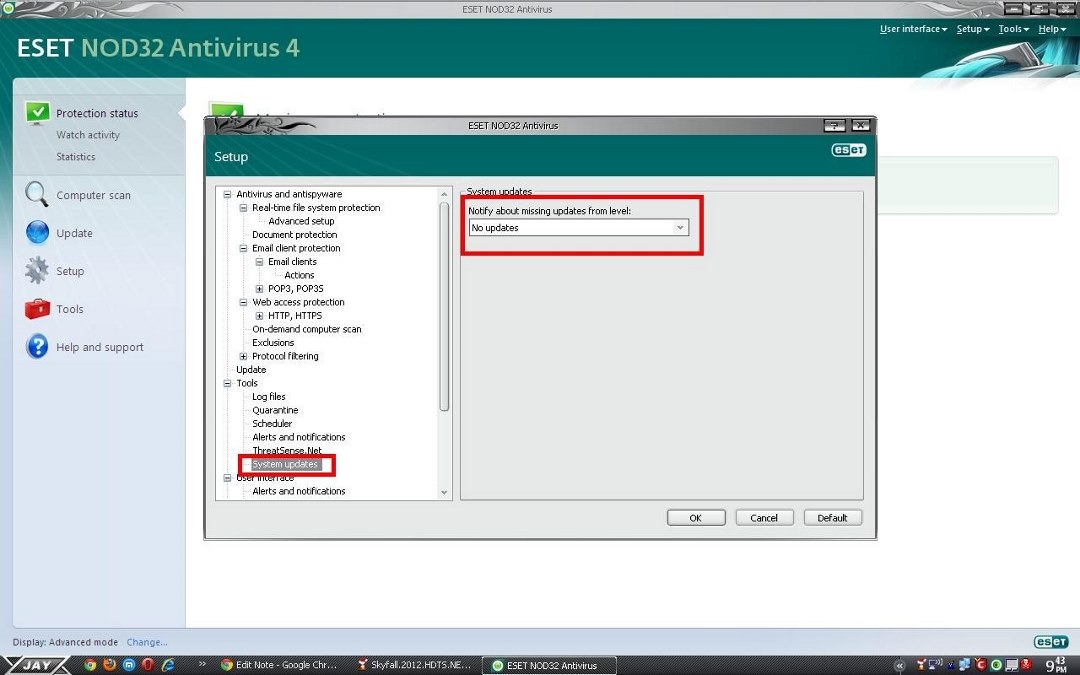Open the JAY start button
This screenshot has height=675, width=1080.
36,665
